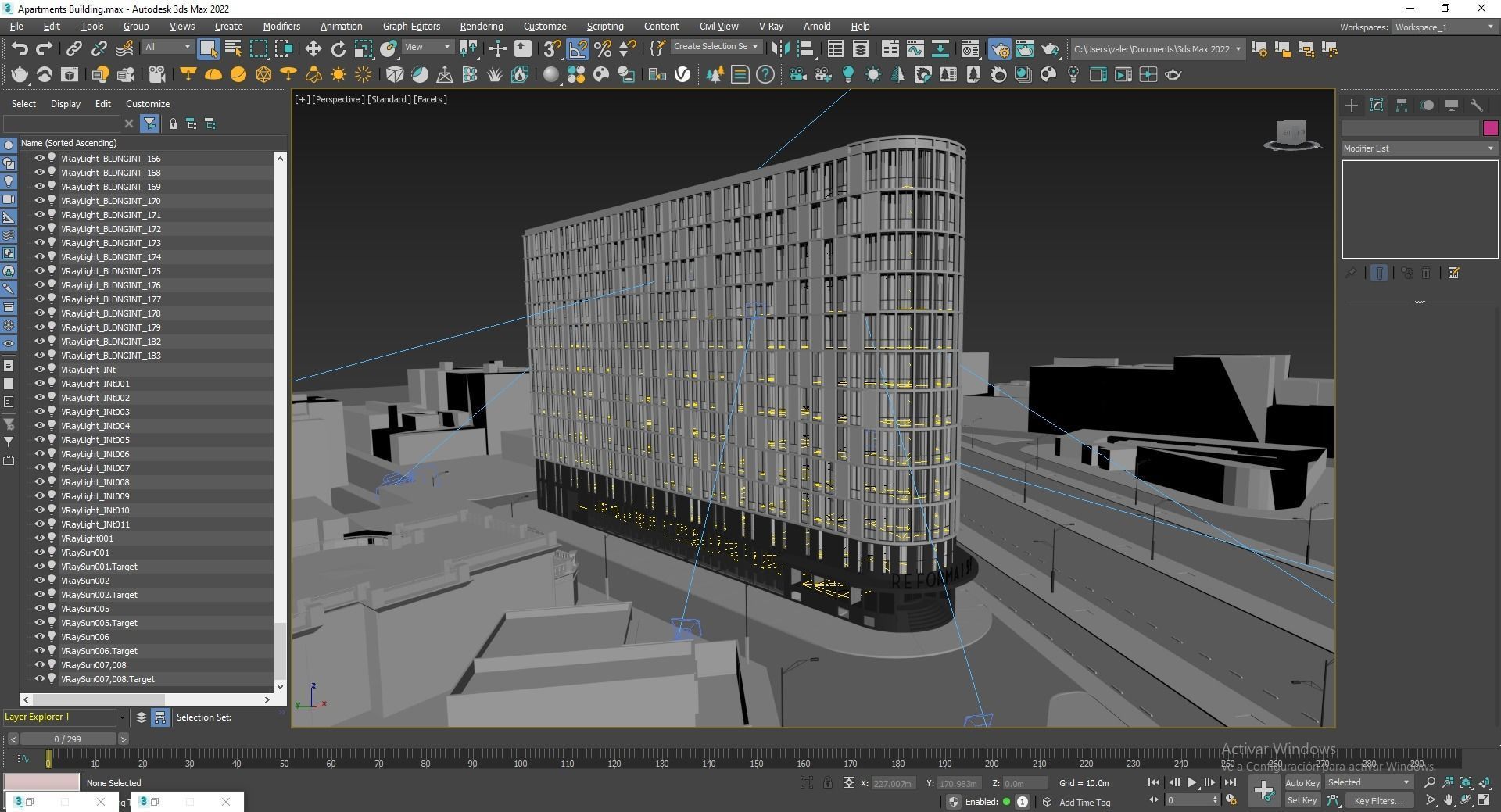The image size is (1501, 812).
Task: Toggle visibility of VRayLight001
Action: pos(39,538)
